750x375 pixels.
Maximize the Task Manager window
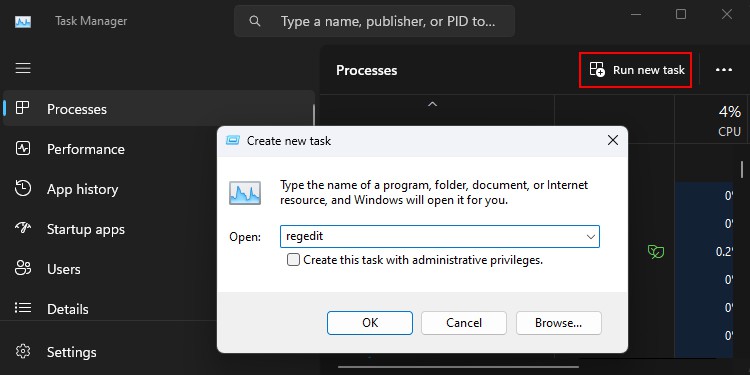(681, 14)
